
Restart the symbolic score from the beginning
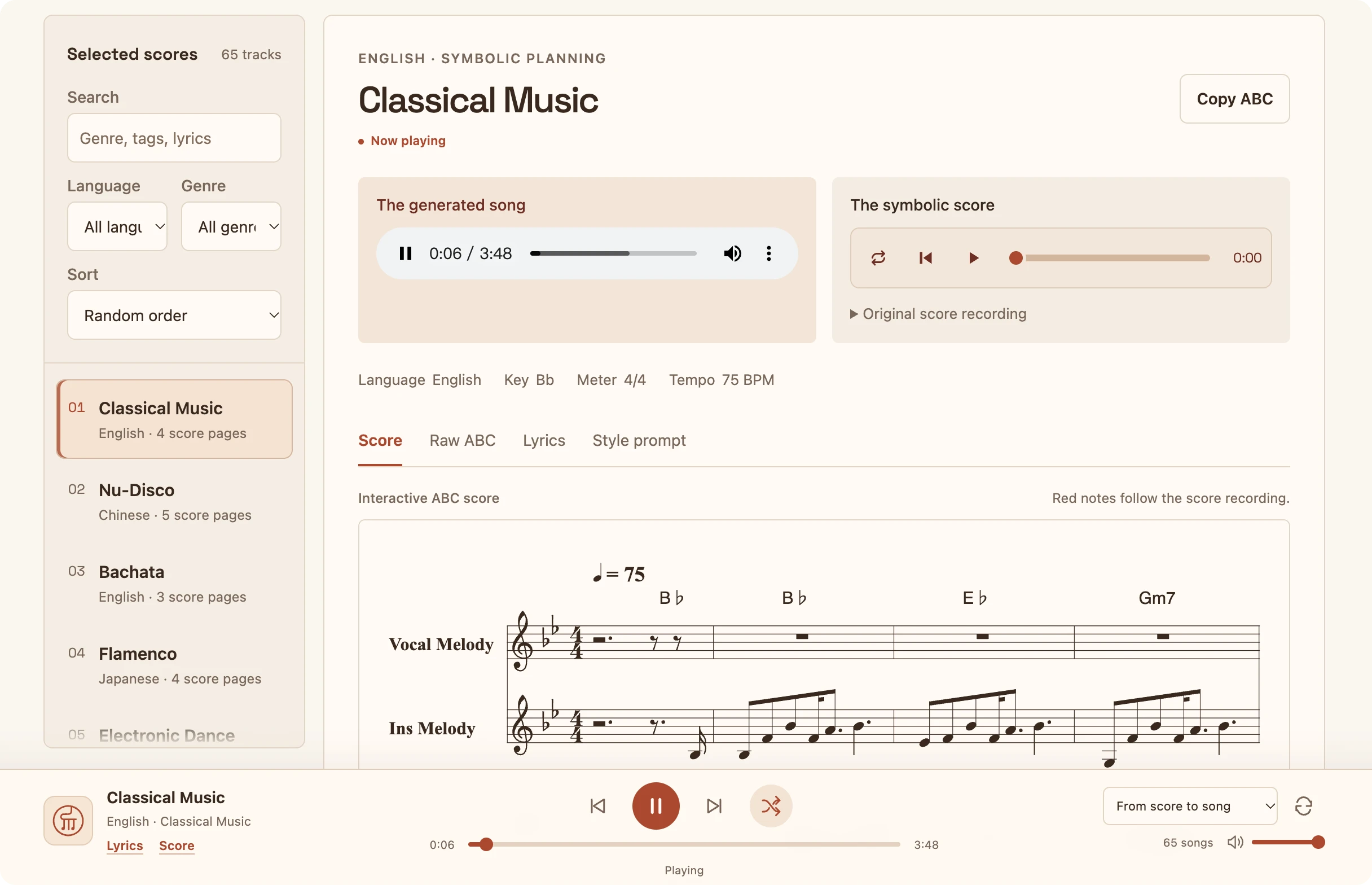pyautogui.click(x=925, y=258)
